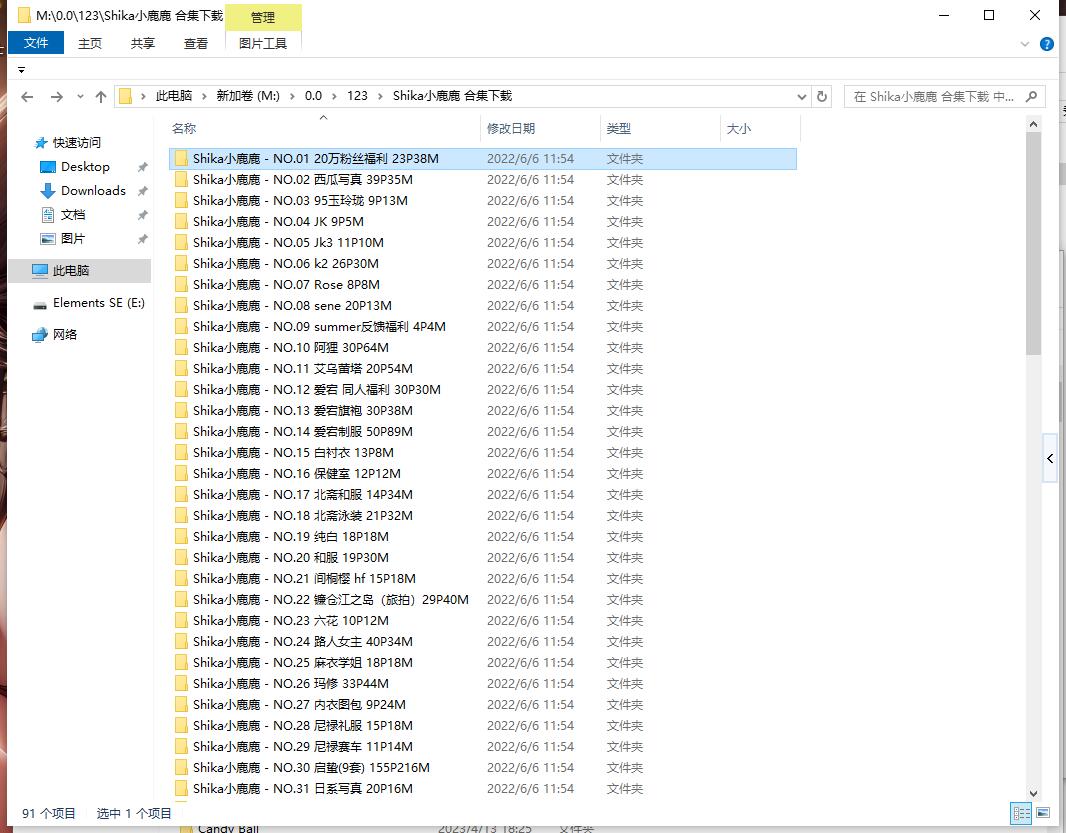Click folder icon of NO.15 白衬衣 13P8M
Screen dimensions: 1066x833
181,452
